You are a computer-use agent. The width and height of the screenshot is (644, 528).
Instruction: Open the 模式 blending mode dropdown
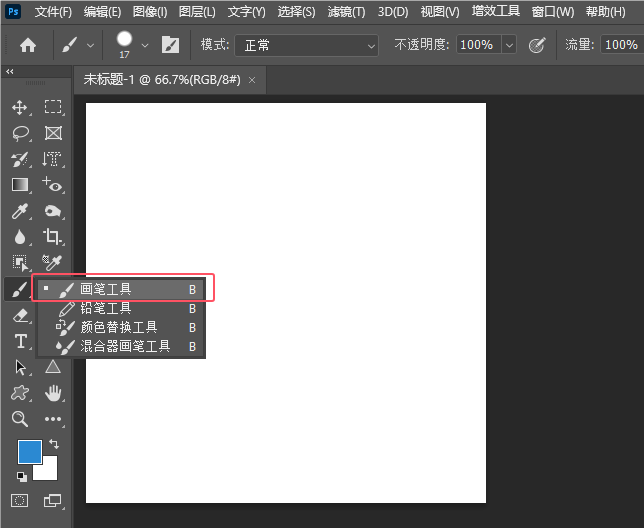306,45
